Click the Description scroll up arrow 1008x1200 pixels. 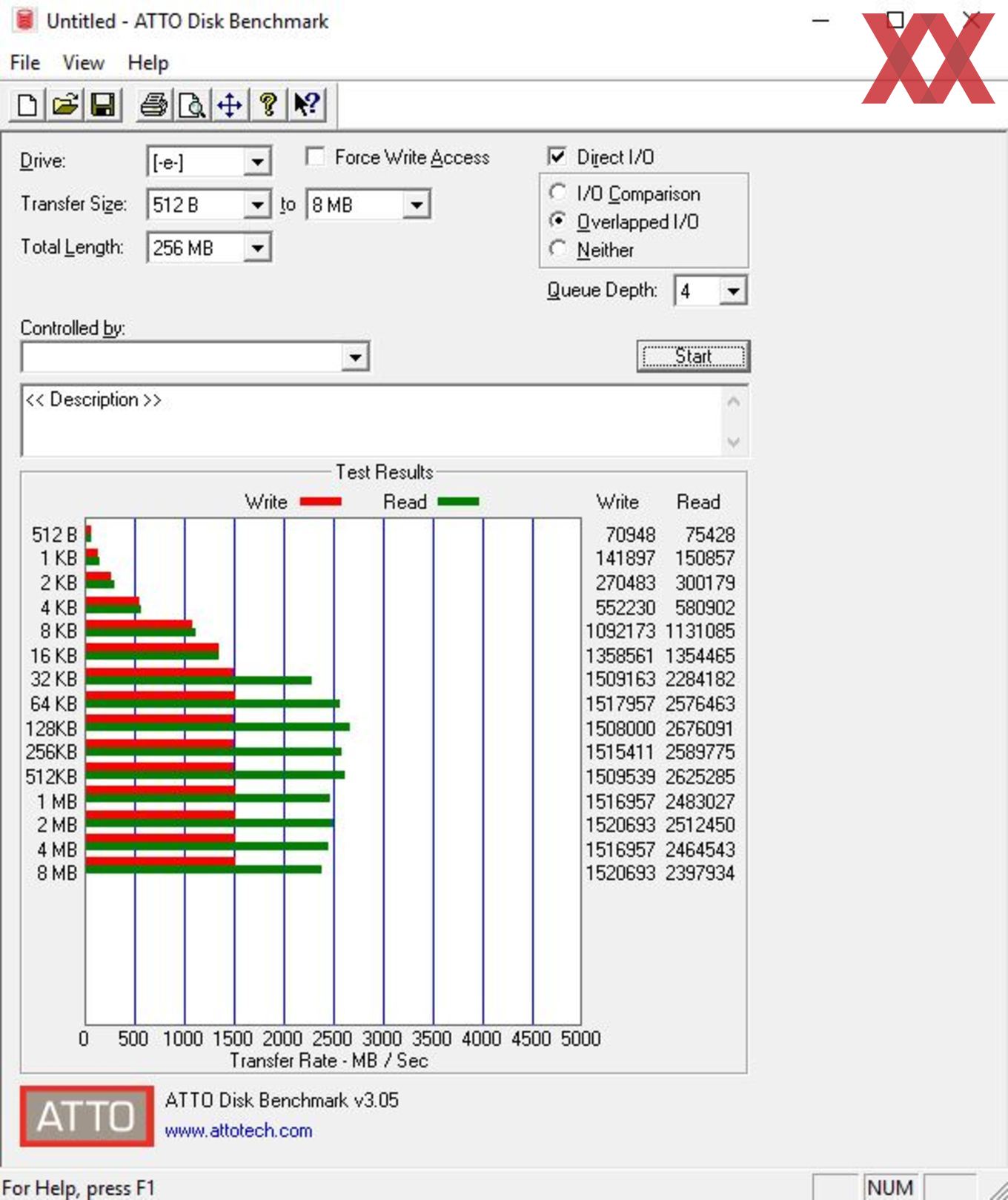click(x=734, y=402)
